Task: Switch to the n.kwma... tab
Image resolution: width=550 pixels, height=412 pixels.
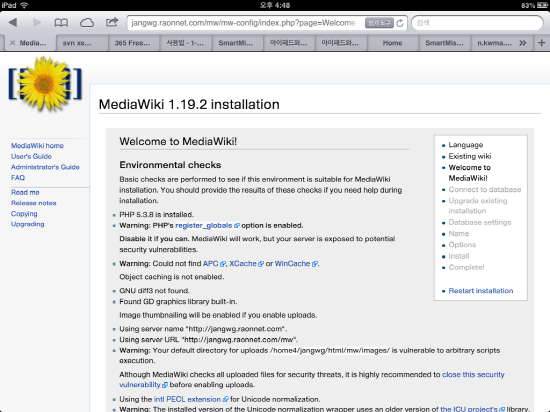Action: (x=494, y=43)
